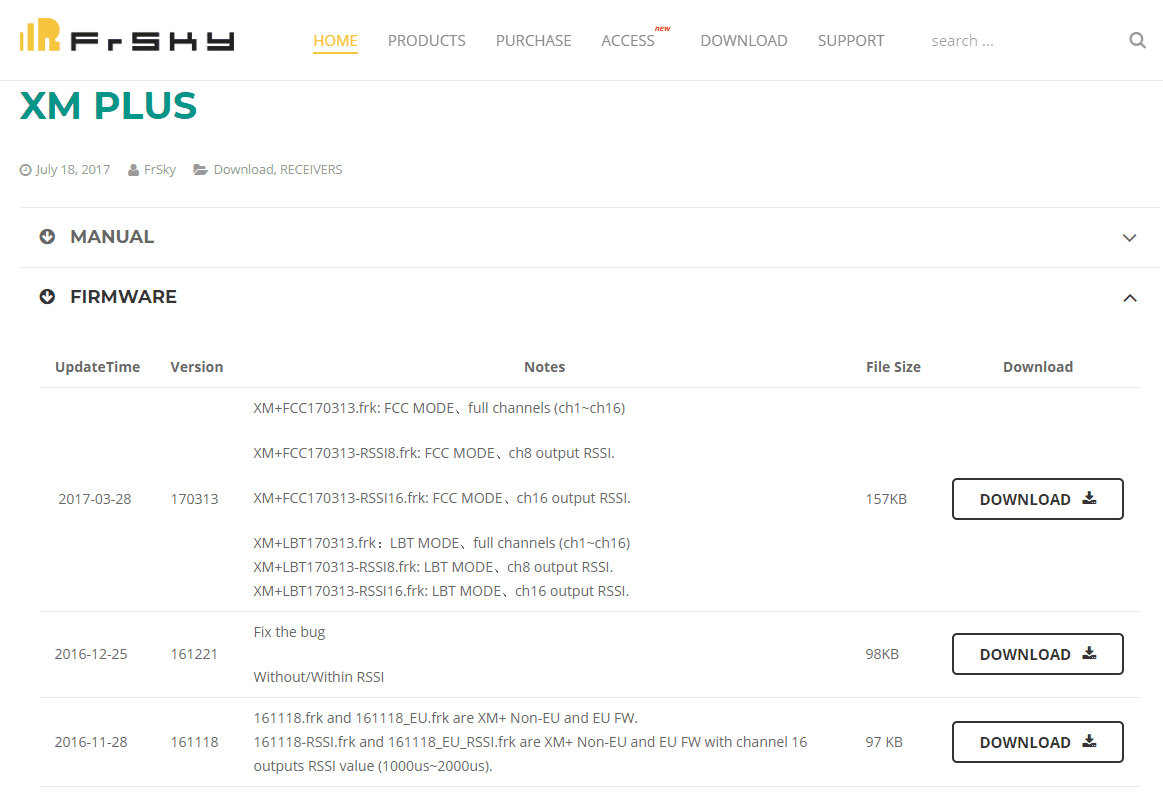This screenshot has height=802, width=1163.
Task: Select the 97 KB file size cell
Action: point(884,742)
